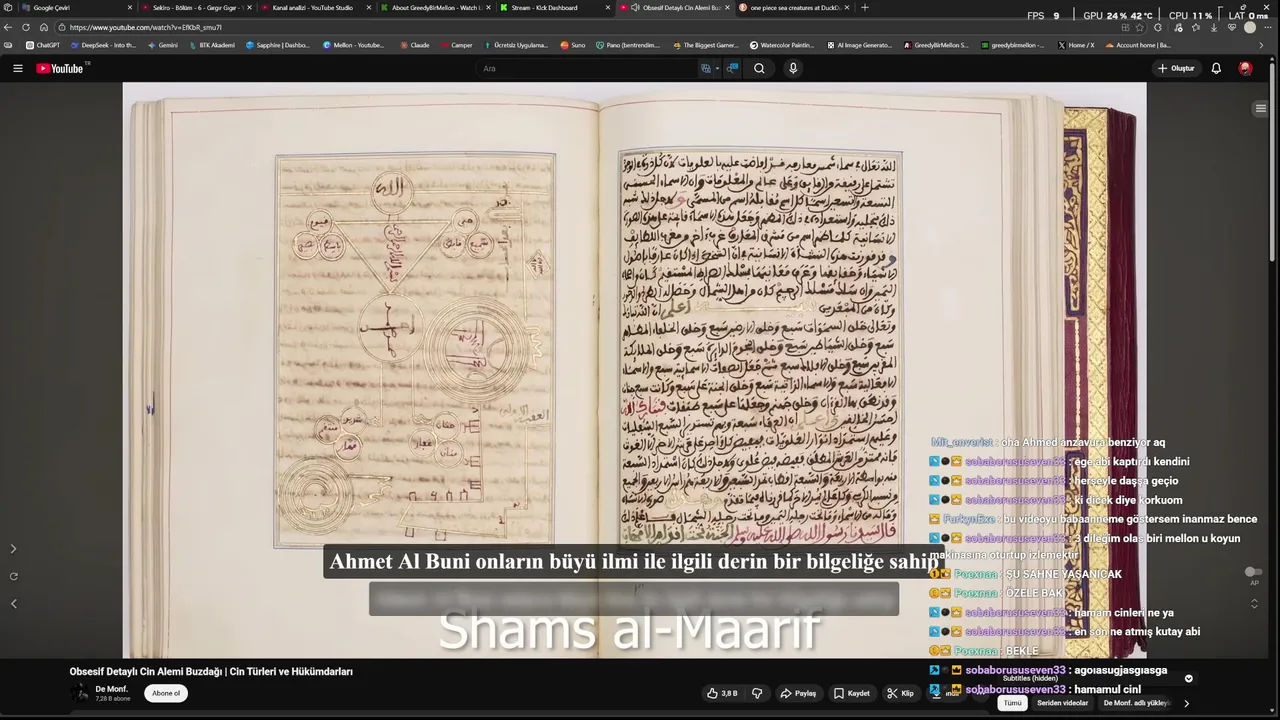The height and width of the screenshot is (720, 1280).
Task: Select the De Monf. adlı yükleyici chip
Action: point(1136,703)
